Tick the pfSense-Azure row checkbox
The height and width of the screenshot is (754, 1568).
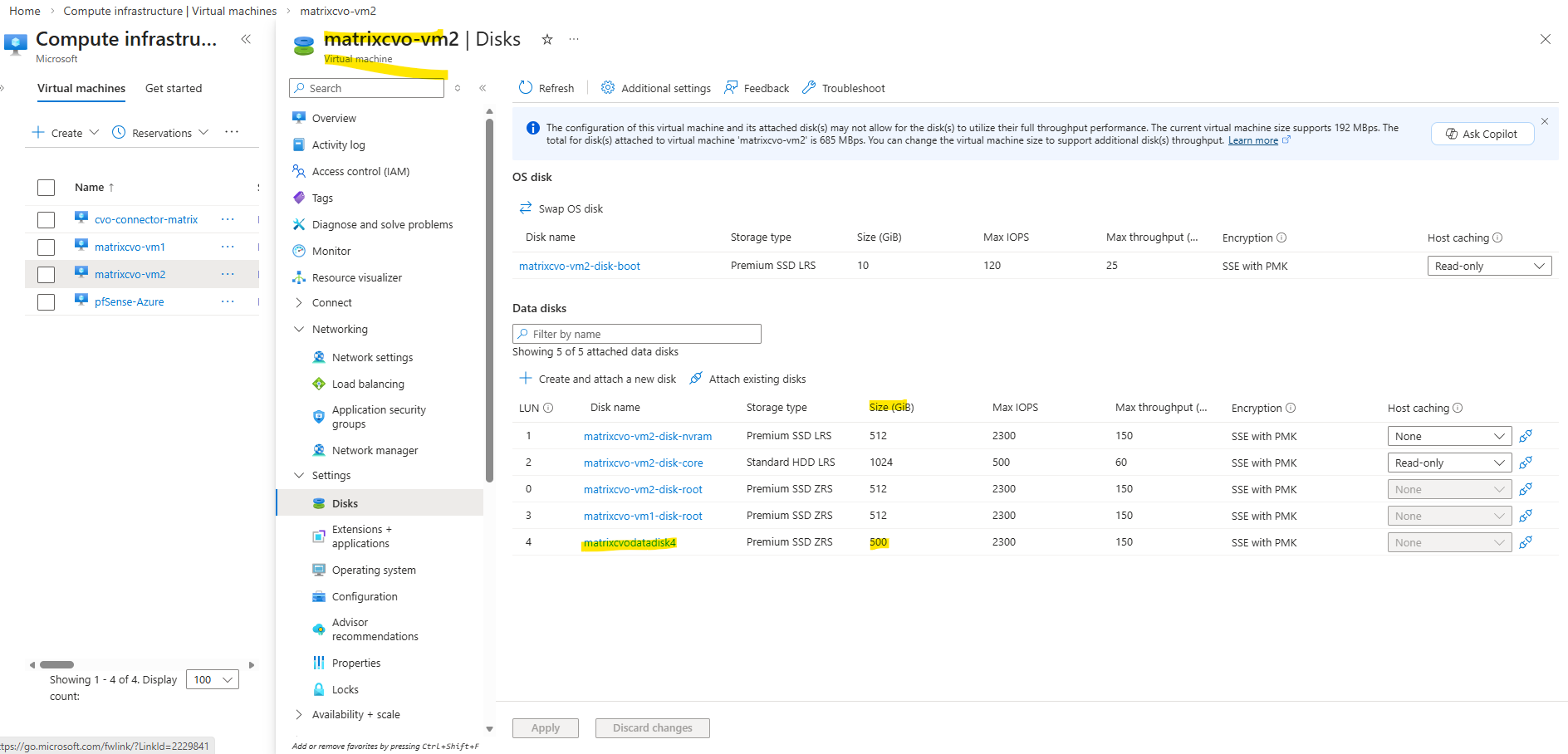point(47,302)
